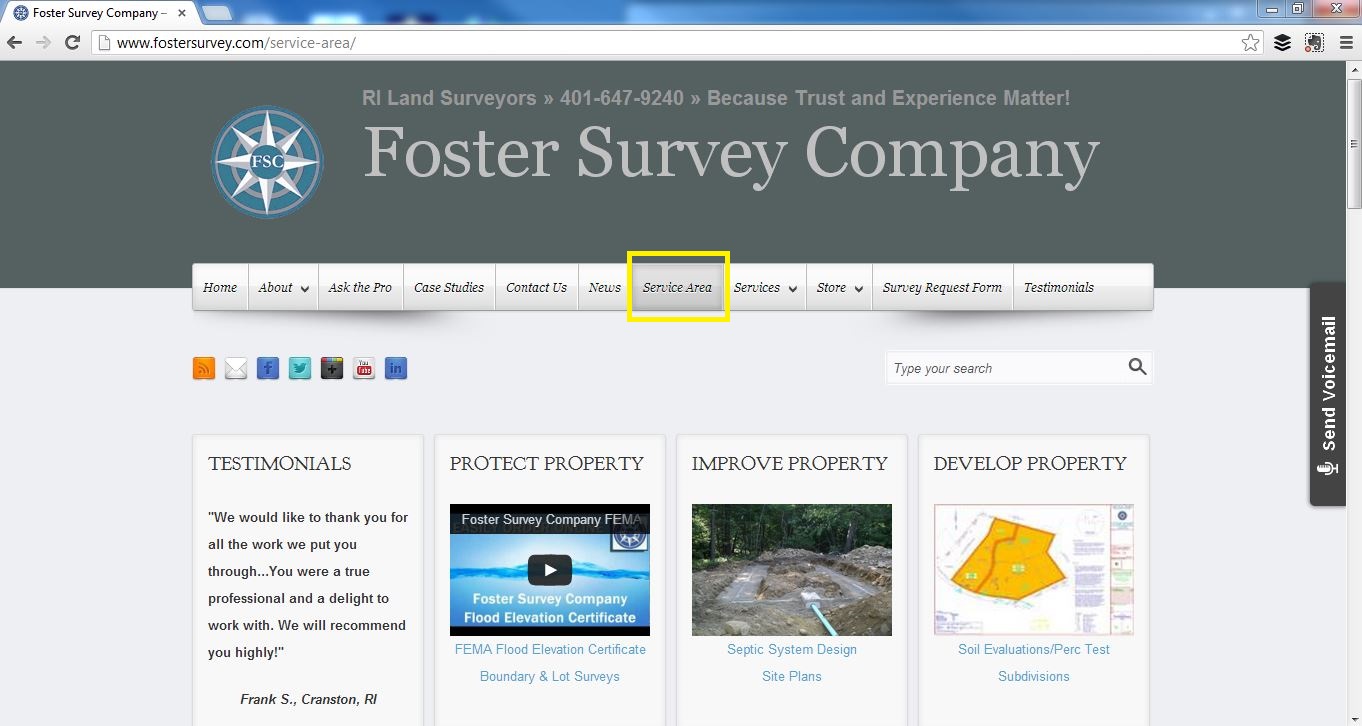Click the magnifying glass search icon
1362x726 pixels.
1137,367
